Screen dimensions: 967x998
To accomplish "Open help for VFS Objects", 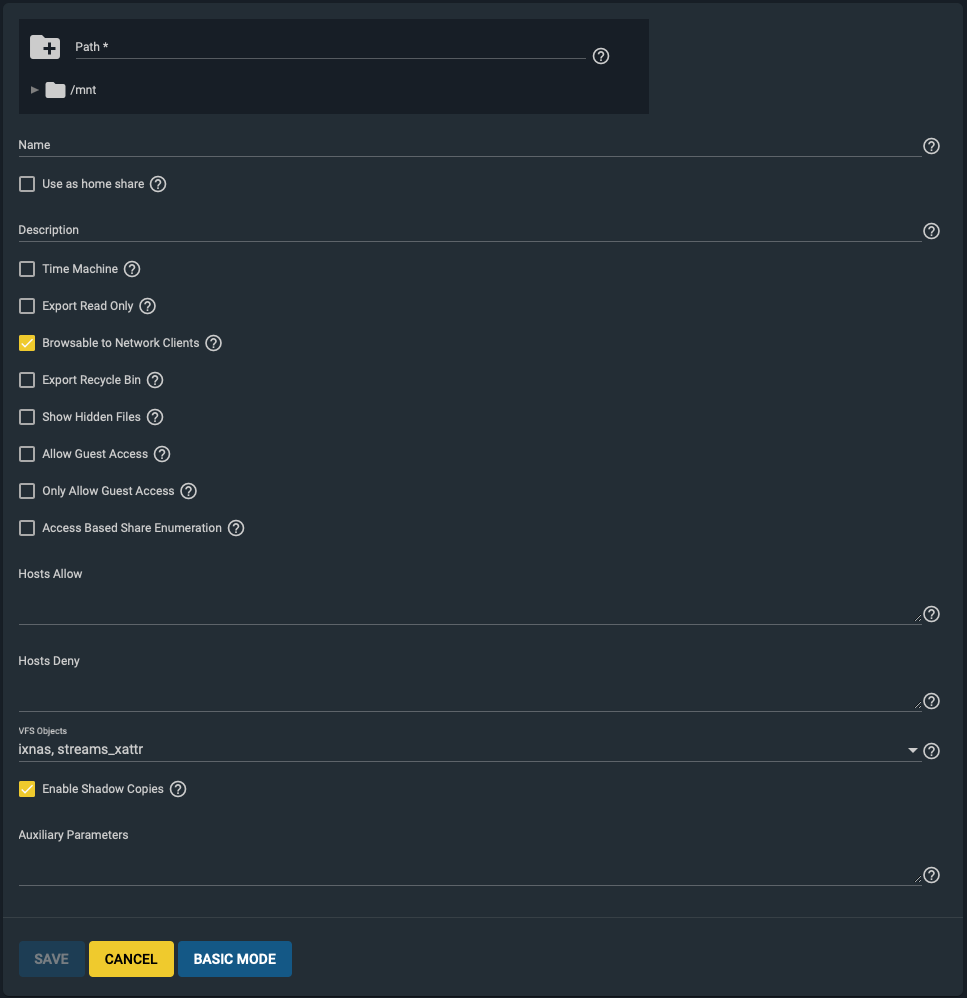I will (x=931, y=751).
